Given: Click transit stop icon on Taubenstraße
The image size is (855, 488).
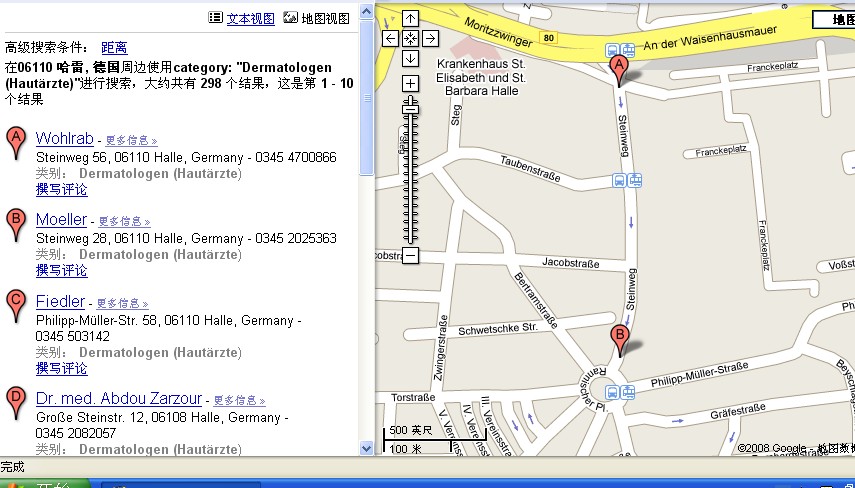Looking at the screenshot, I should [627, 180].
